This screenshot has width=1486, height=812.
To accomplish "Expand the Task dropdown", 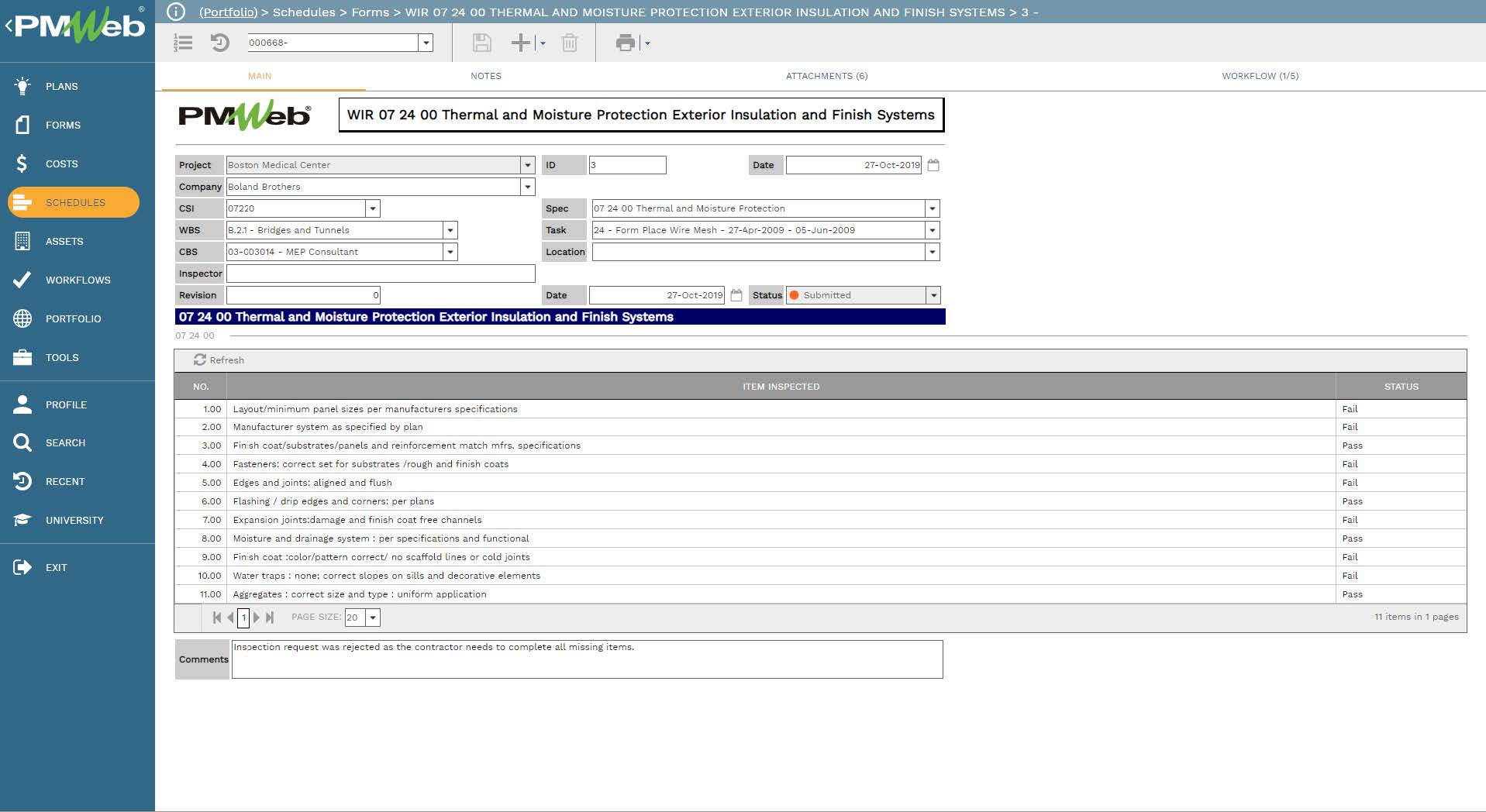I will click(x=933, y=230).
